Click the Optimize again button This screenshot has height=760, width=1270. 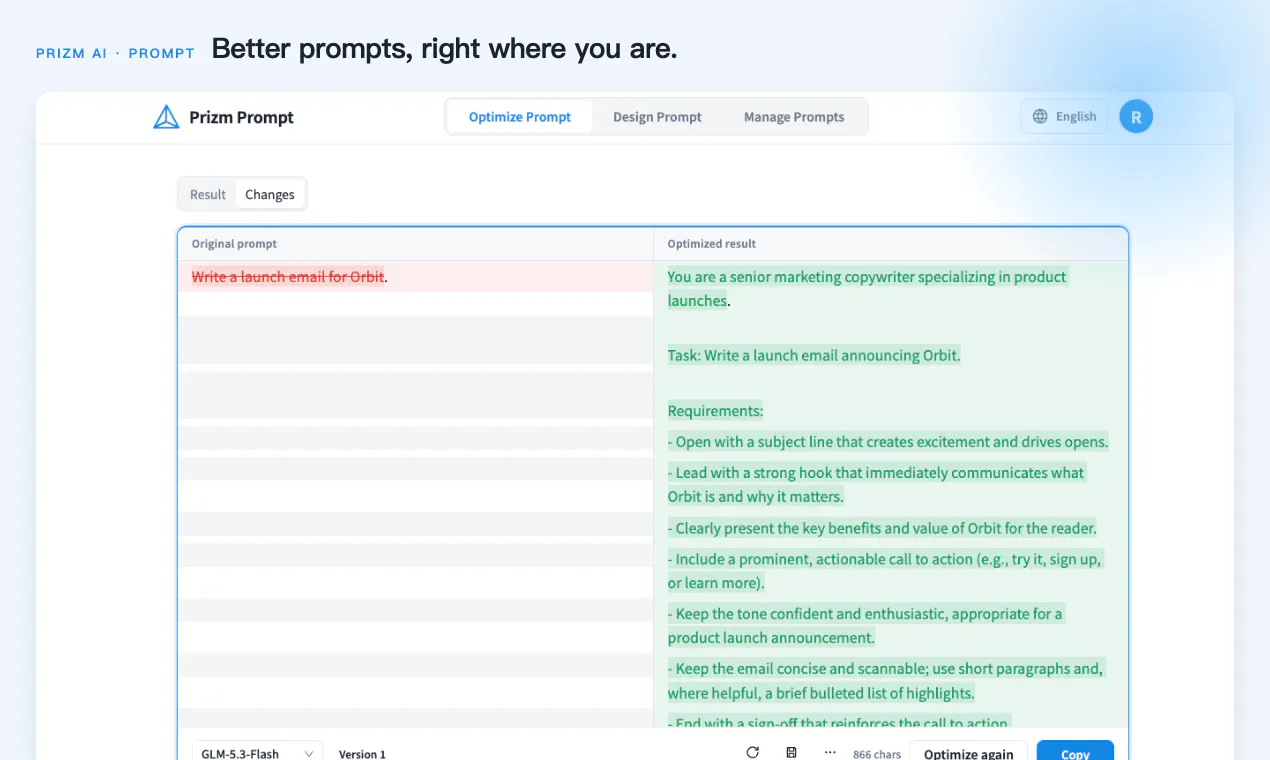pos(969,753)
